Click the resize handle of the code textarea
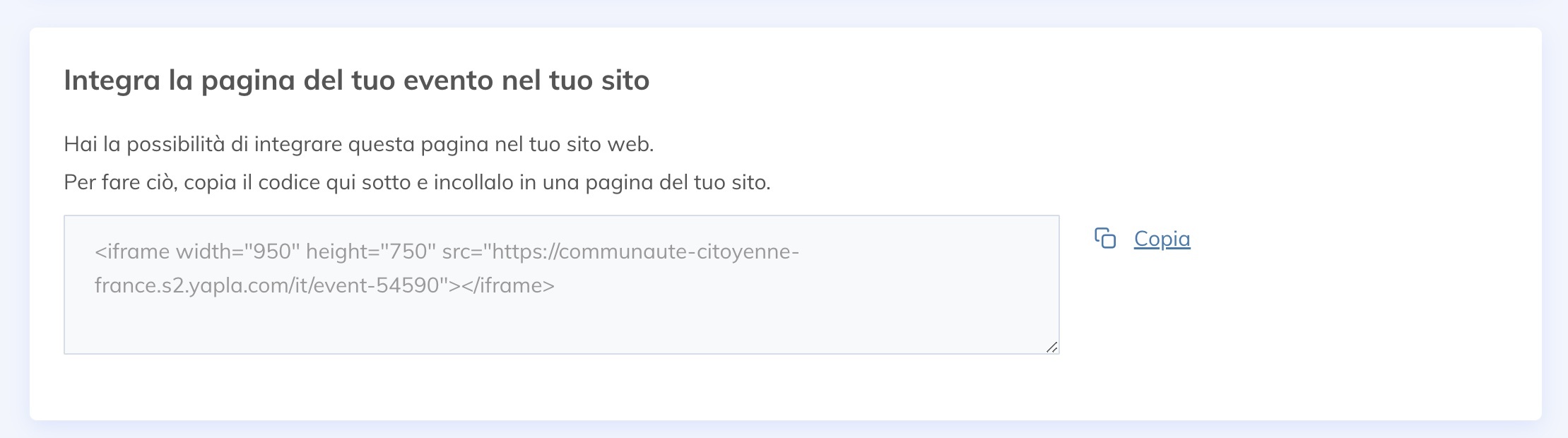The width and height of the screenshot is (1568, 438). [1053, 346]
